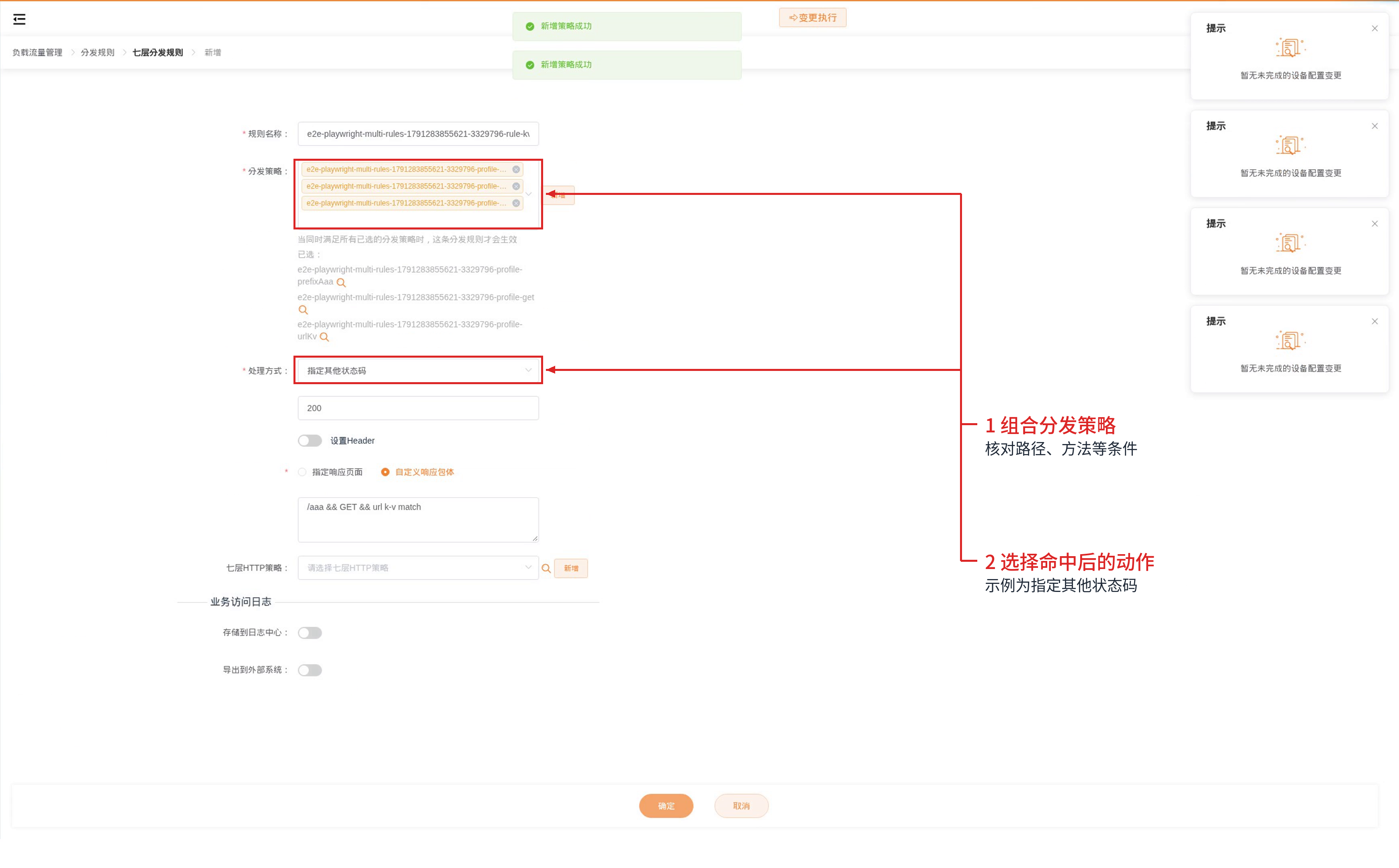
Task: Close the second 提示 notification
Action: click(1374, 126)
